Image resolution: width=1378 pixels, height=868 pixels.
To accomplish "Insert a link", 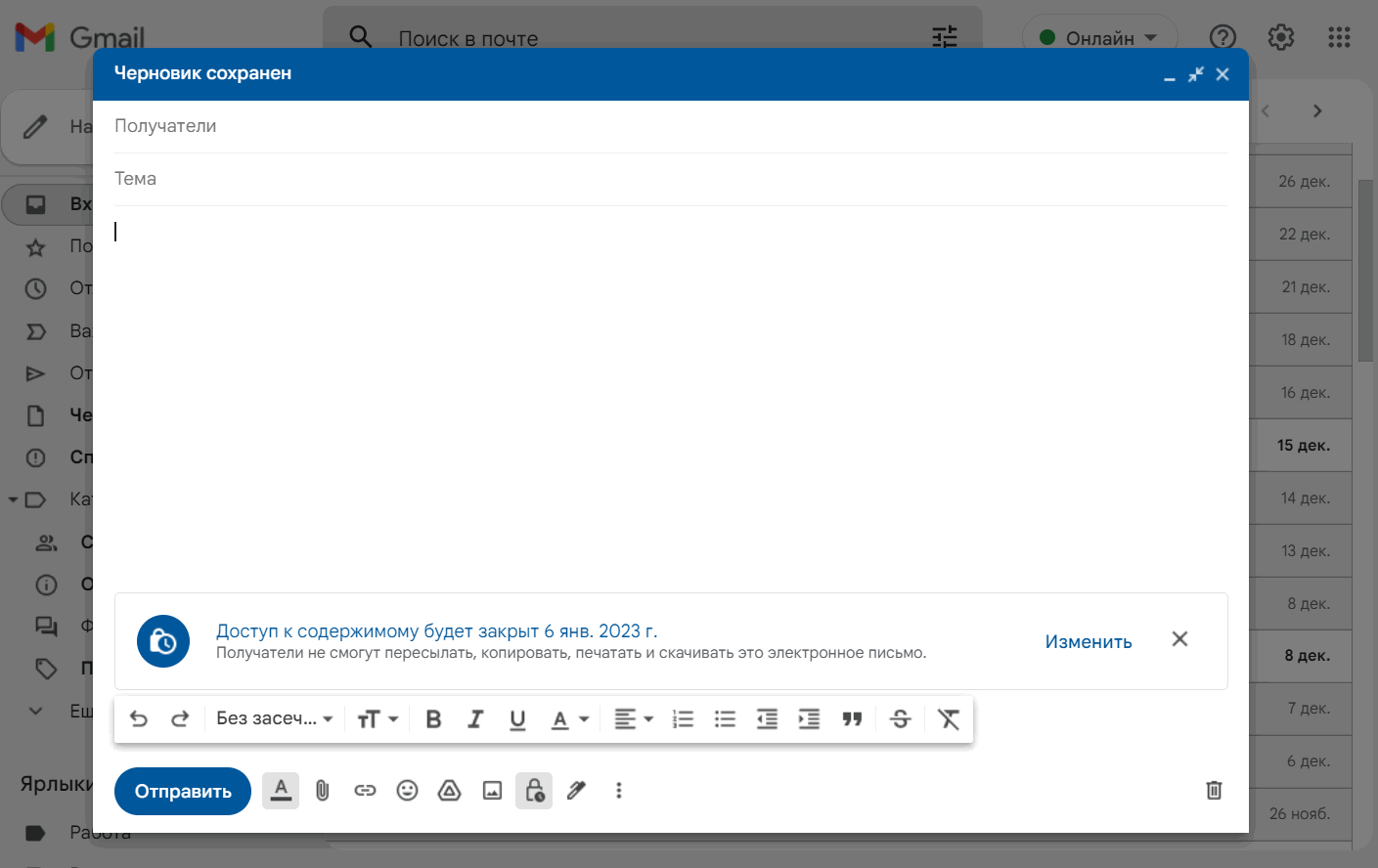I will [365, 791].
